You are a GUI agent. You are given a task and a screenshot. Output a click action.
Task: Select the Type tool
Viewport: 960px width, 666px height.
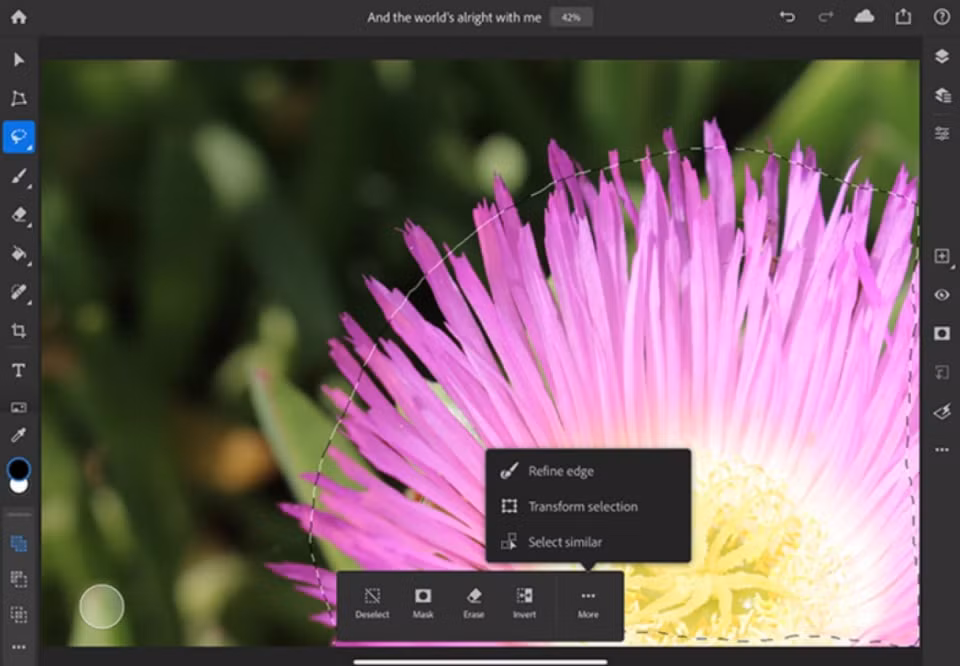[19, 370]
